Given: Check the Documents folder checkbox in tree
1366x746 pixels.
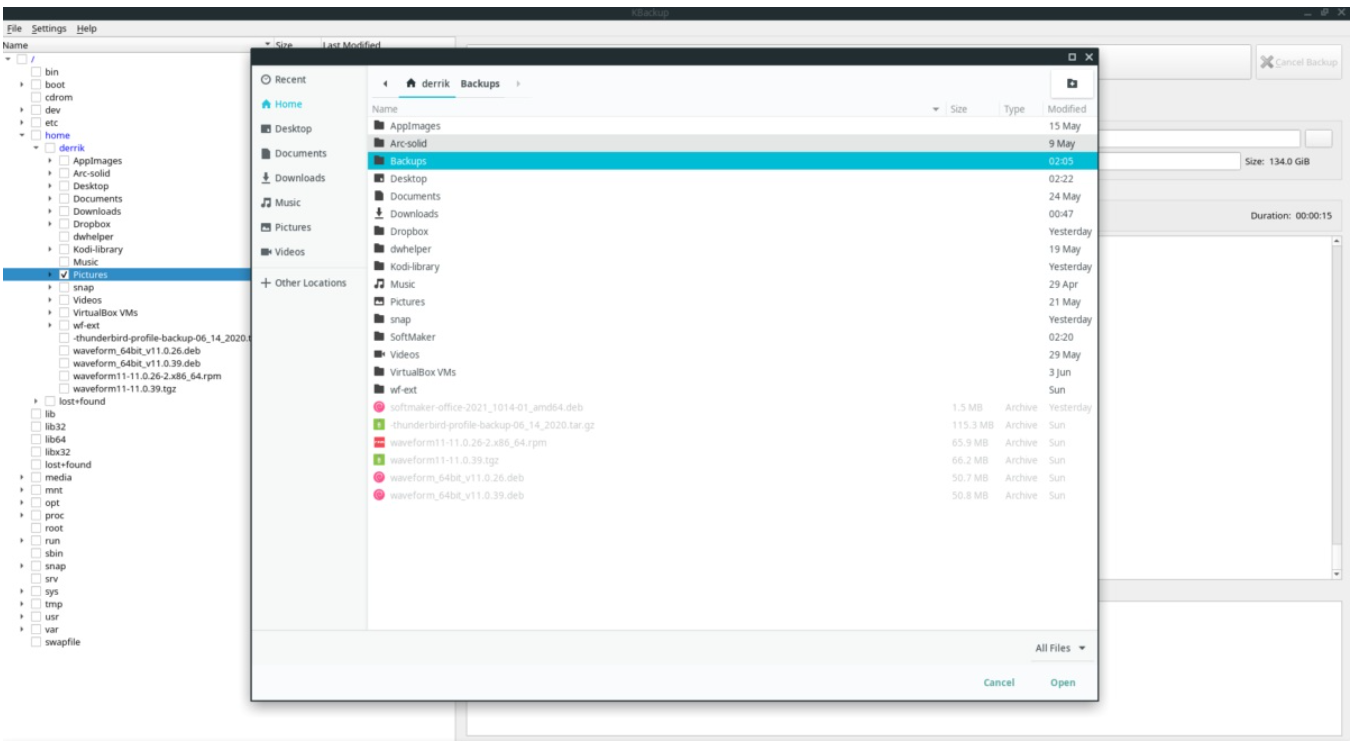Looking at the screenshot, I should point(64,199).
